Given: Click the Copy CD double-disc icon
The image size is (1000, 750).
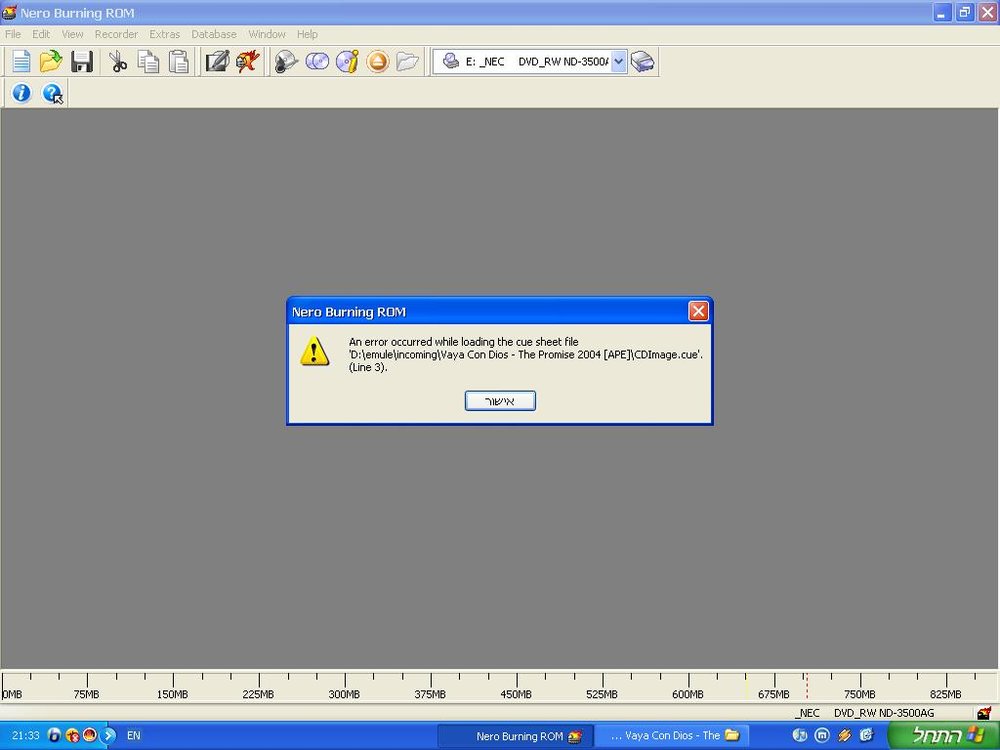Looking at the screenshot, I should 317,62.
